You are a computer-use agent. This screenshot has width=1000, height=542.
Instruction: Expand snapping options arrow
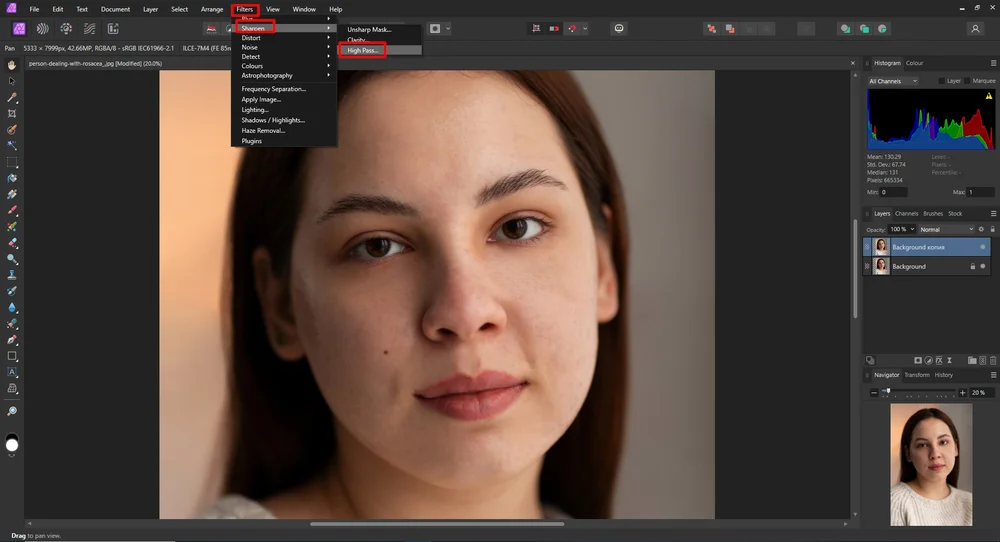point(585,29)
